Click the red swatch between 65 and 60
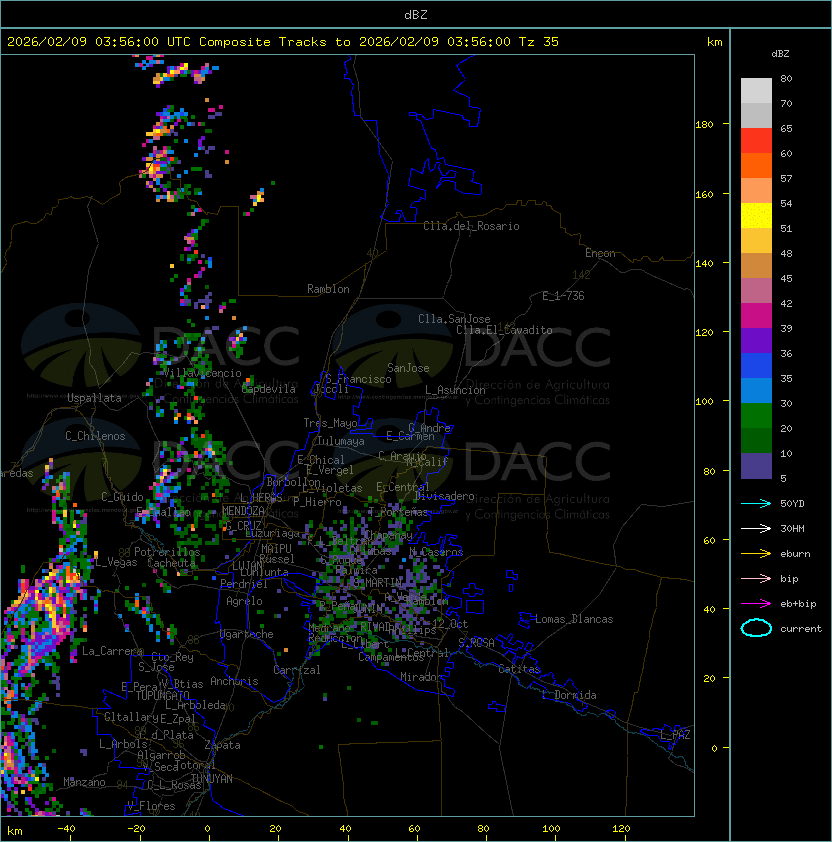Image resolution: width=832 pixels, height=842 pixels. click(756, 141)
